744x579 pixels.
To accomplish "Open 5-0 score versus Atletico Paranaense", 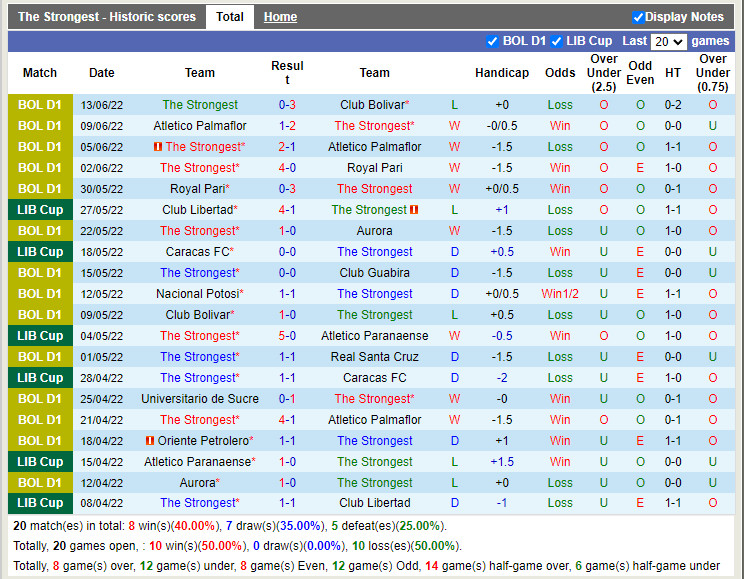I will [x=287, y=336].
